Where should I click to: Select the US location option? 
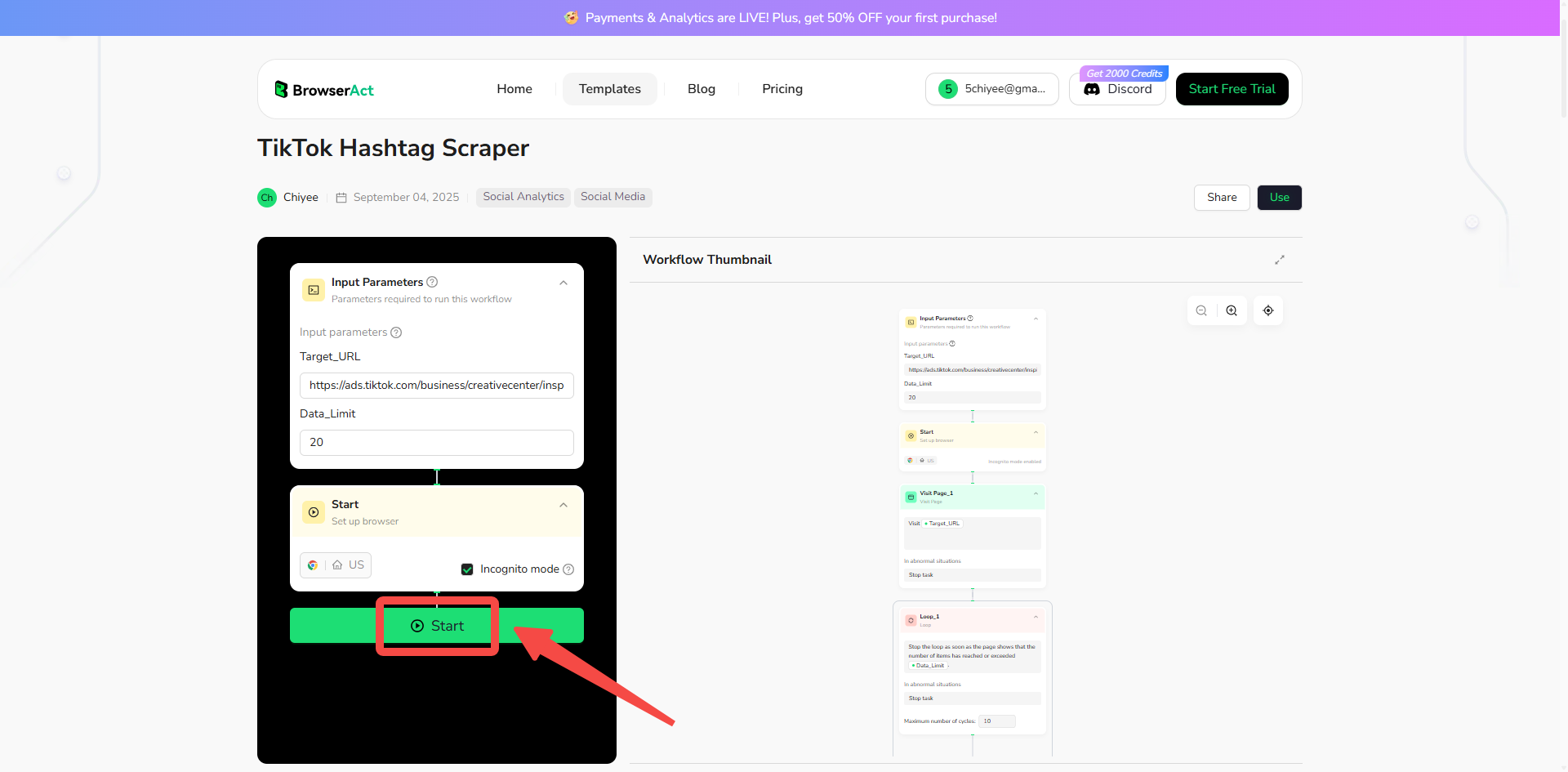pyautogui.click(x=349, y=565)
